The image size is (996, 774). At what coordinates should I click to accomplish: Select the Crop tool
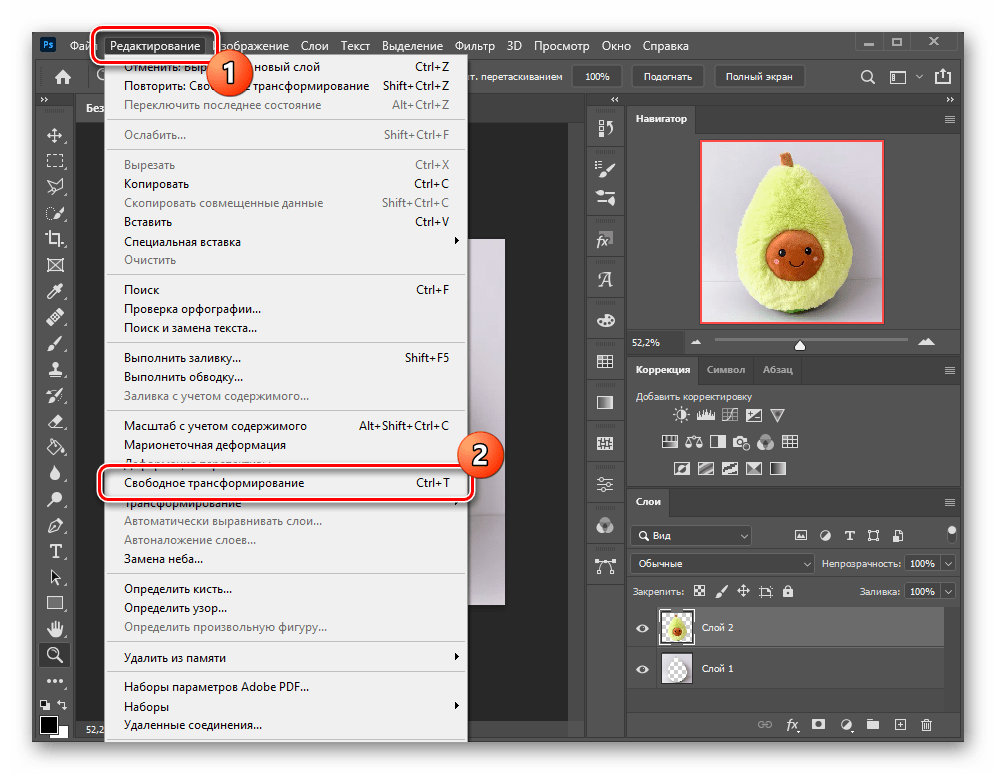point(55,239)
